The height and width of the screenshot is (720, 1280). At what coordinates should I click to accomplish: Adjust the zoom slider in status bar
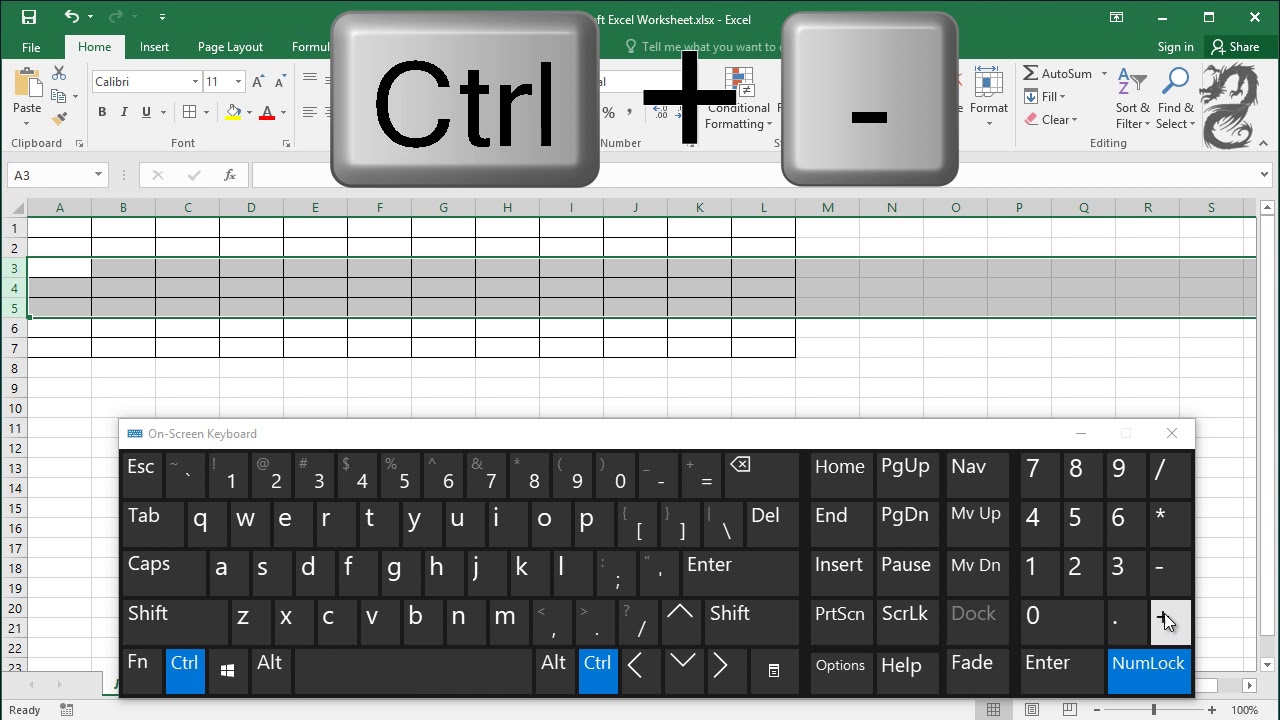coord(1154,710)
